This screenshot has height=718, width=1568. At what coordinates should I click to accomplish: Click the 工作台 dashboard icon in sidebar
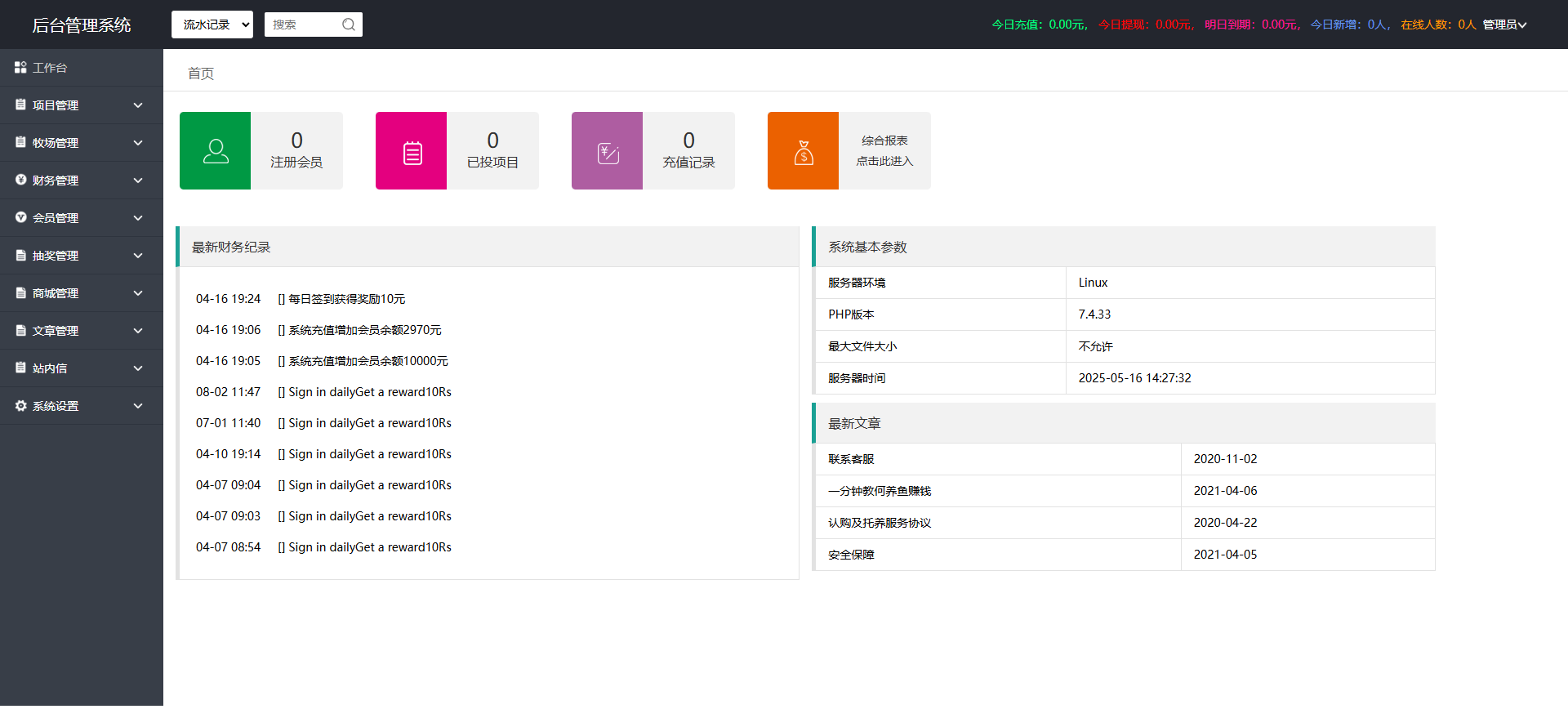click(x=20, y=67)
